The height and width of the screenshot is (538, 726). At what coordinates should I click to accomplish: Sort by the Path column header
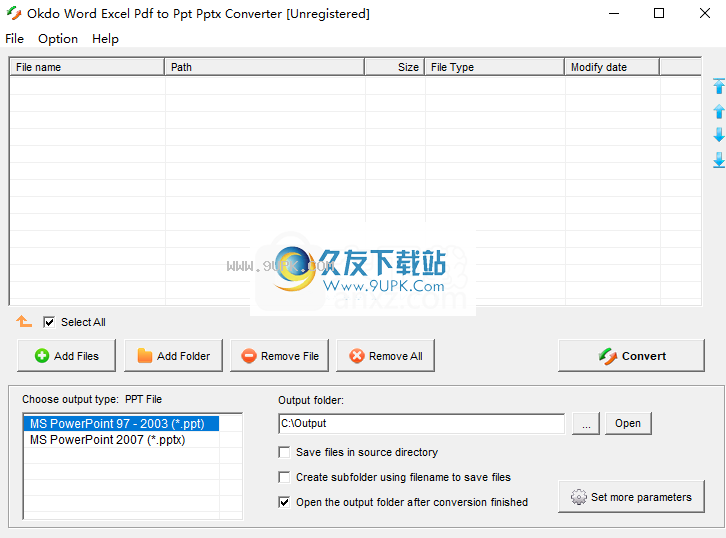click(264, 67)
